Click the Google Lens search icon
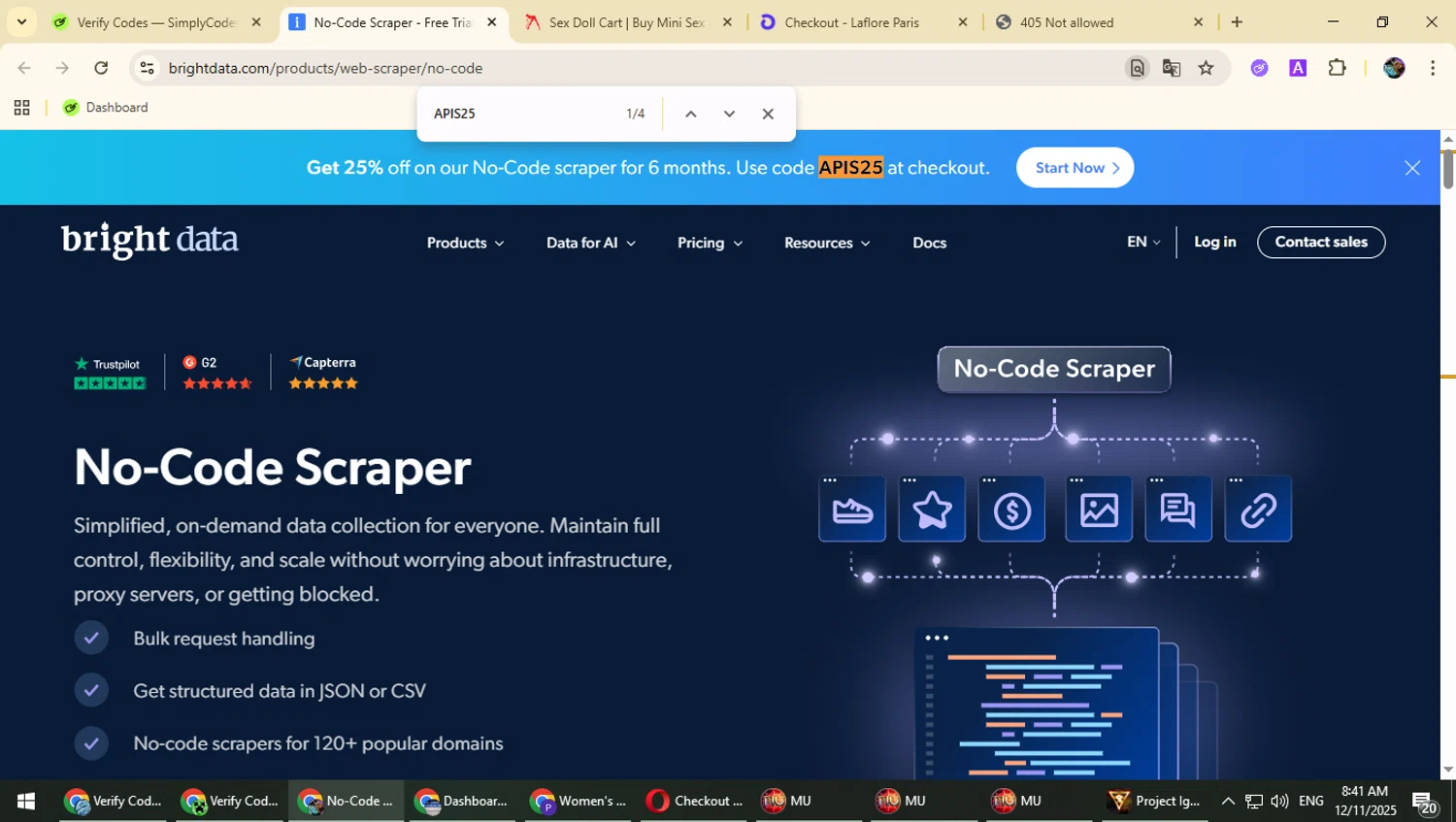The height and width of the screenshot is (822, 1456). coord(1137,68)
